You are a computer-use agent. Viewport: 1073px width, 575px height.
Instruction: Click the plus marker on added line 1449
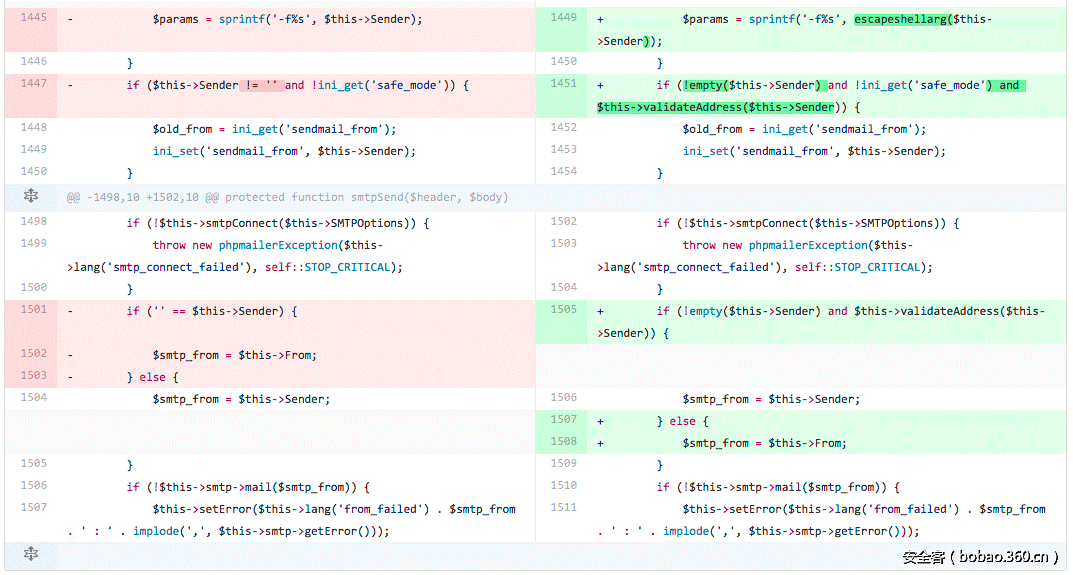point(600,19)
